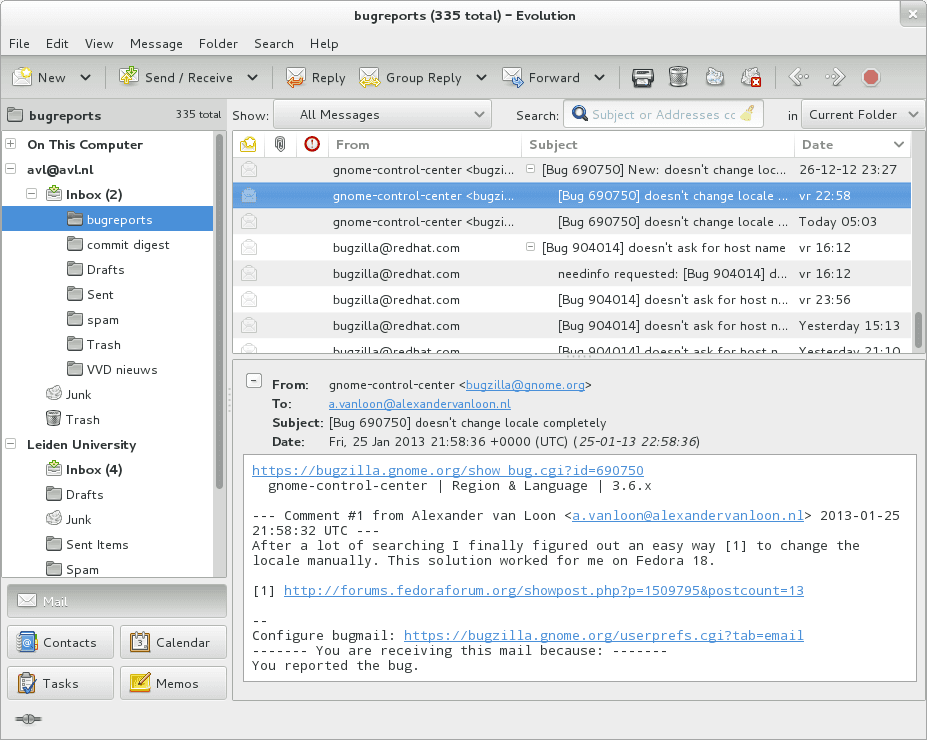Open the Forward options dropdown arrow
The image size is (927, 740).
coord(599,77)
